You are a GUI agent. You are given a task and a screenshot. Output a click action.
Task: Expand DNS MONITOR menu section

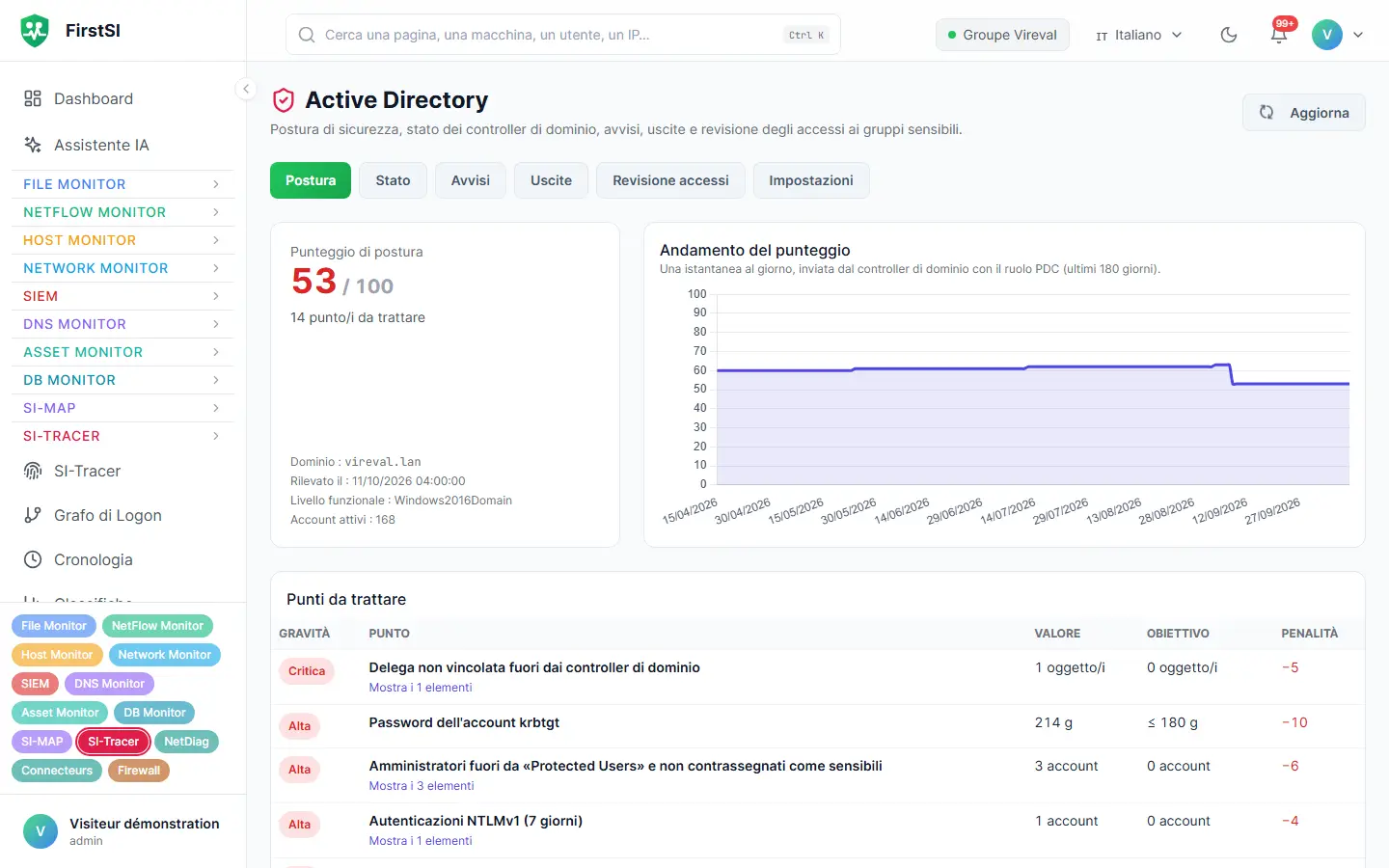(x=123, y=324)
